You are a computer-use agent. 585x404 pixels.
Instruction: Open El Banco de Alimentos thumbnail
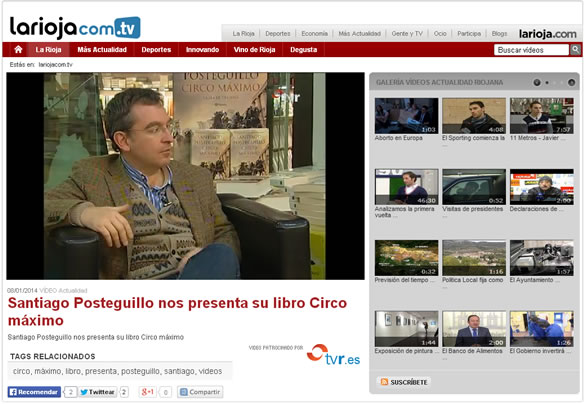coord(474,329)
